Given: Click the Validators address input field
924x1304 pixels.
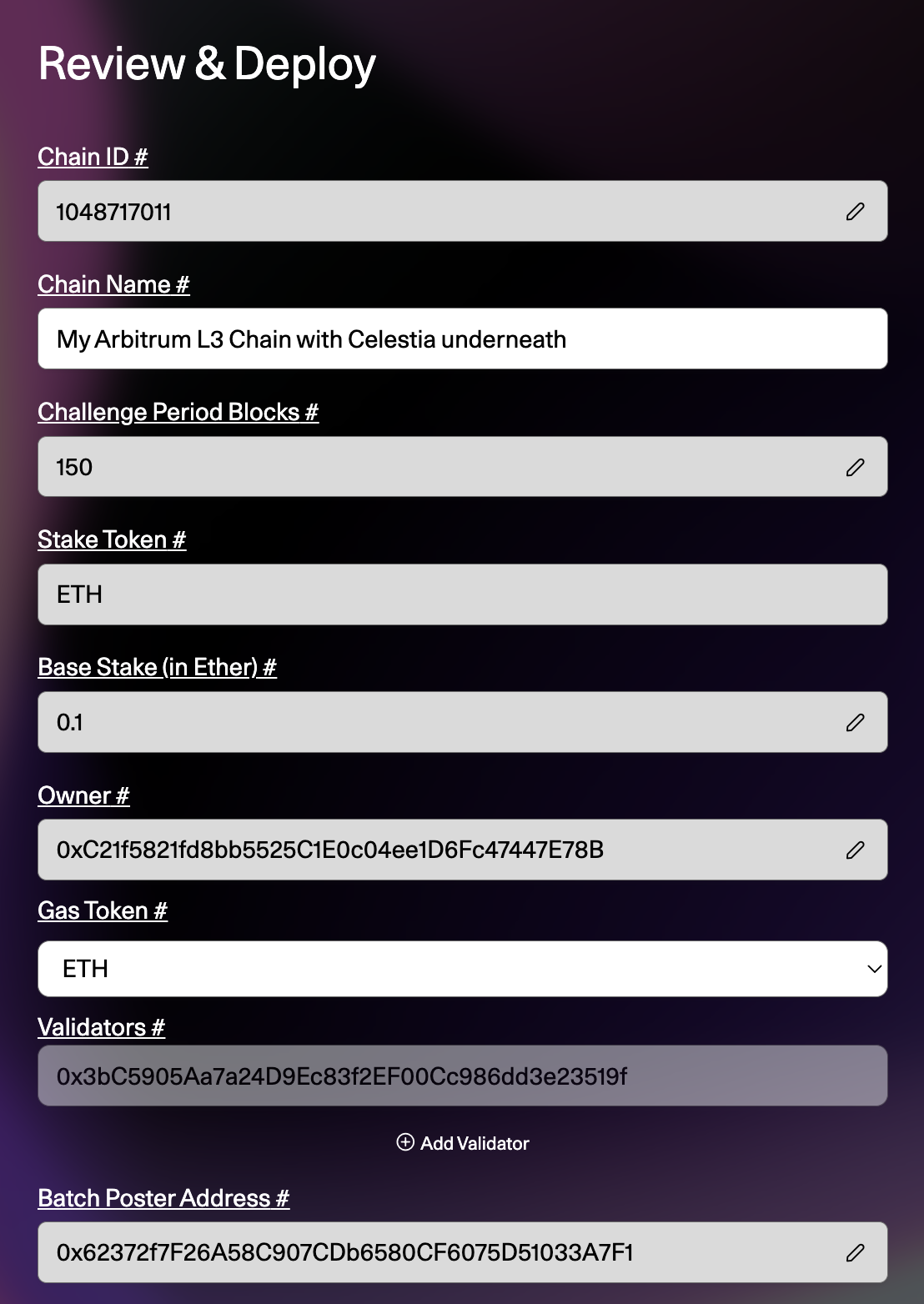Looking at the screenshot, I should (x=463, y=1076).
